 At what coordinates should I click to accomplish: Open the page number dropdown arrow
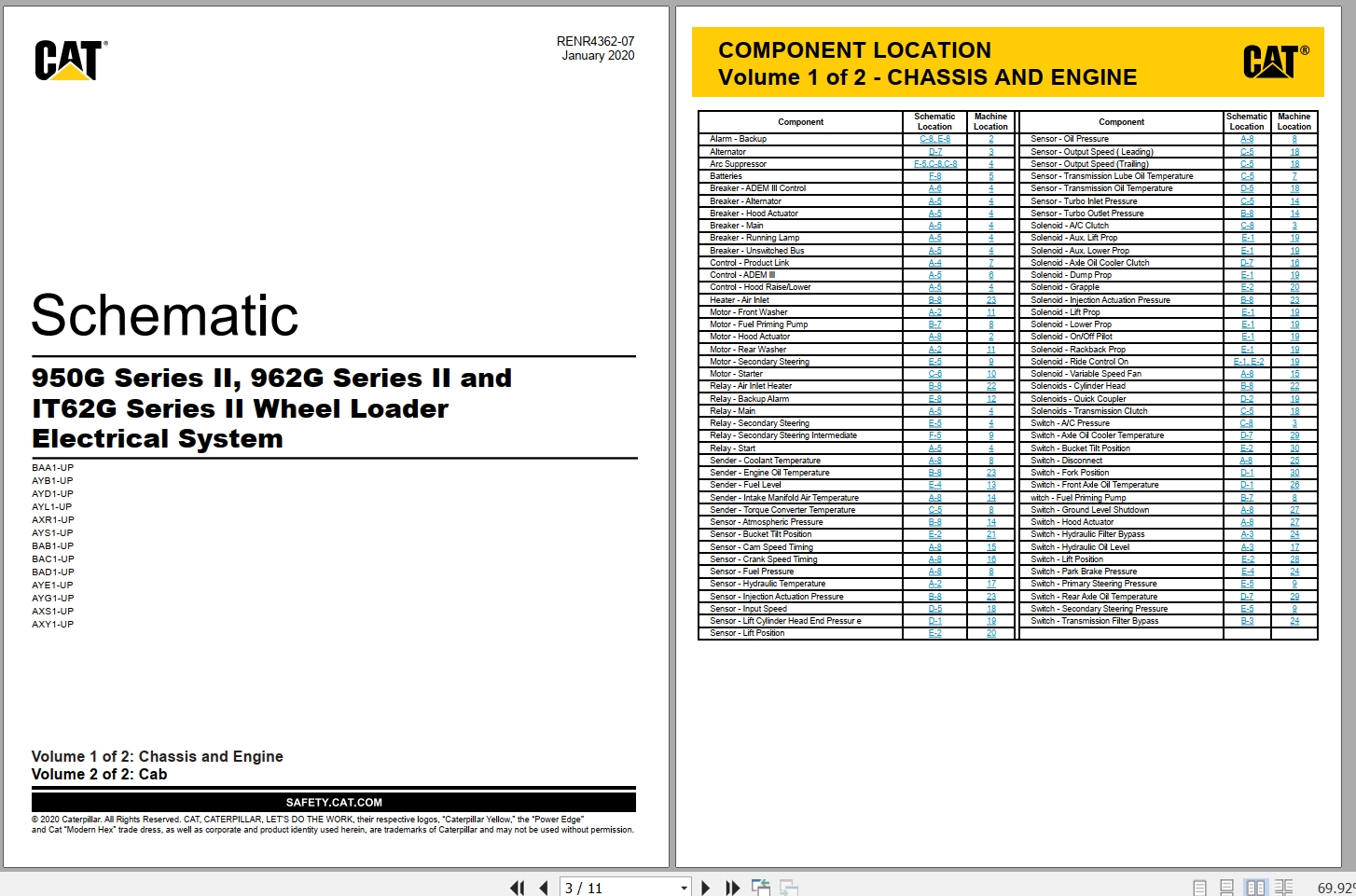[x=684, y=888]
